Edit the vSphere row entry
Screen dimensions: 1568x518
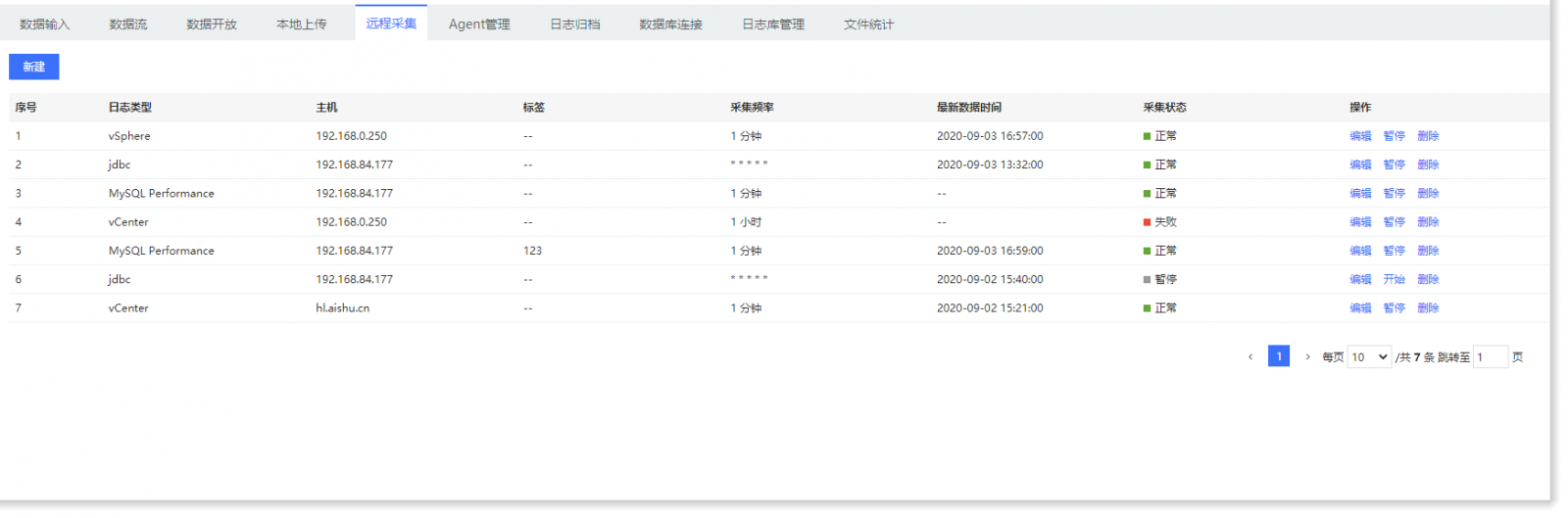click(x=1360, y=136)
